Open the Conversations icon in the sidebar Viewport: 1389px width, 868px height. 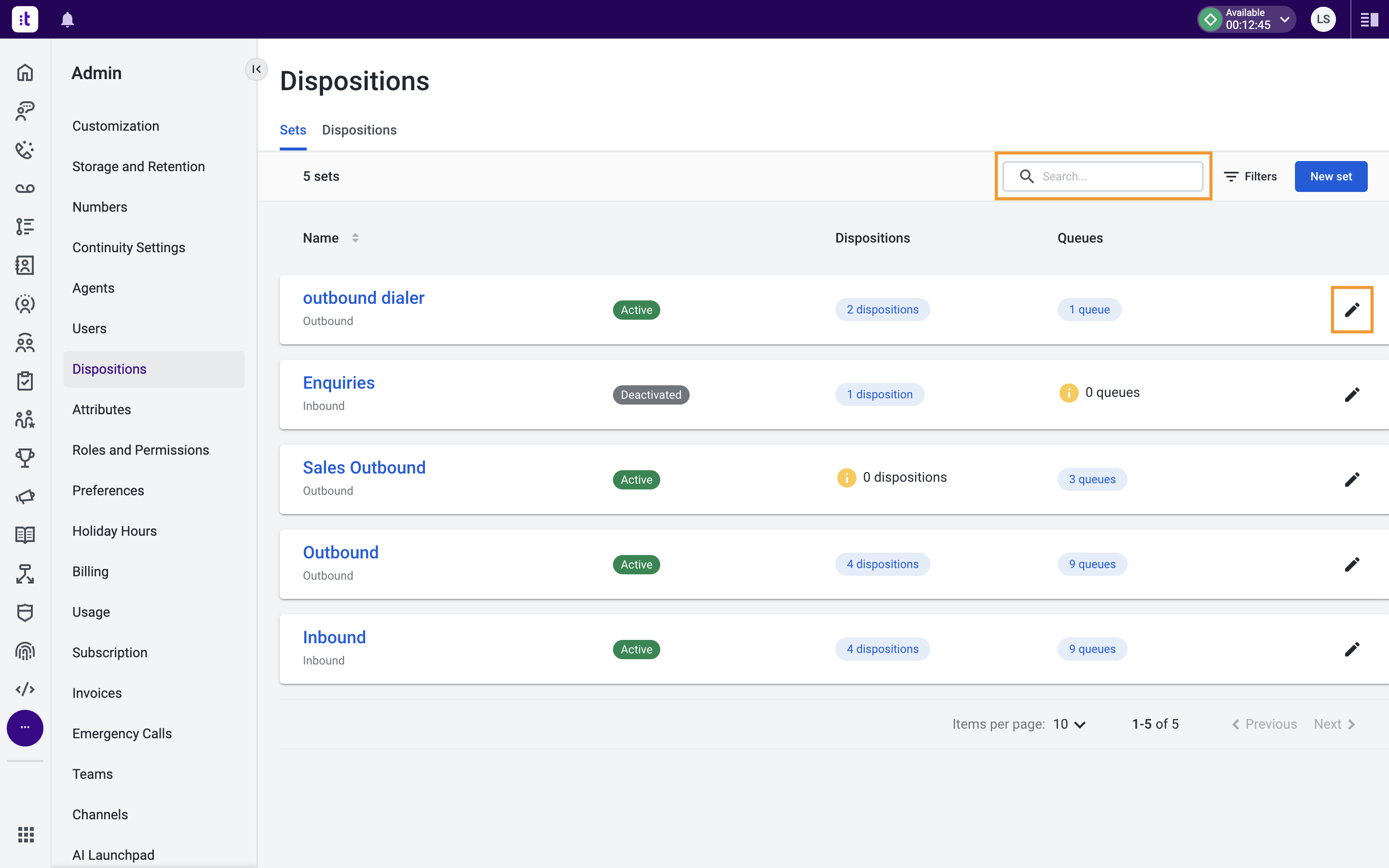25,111
